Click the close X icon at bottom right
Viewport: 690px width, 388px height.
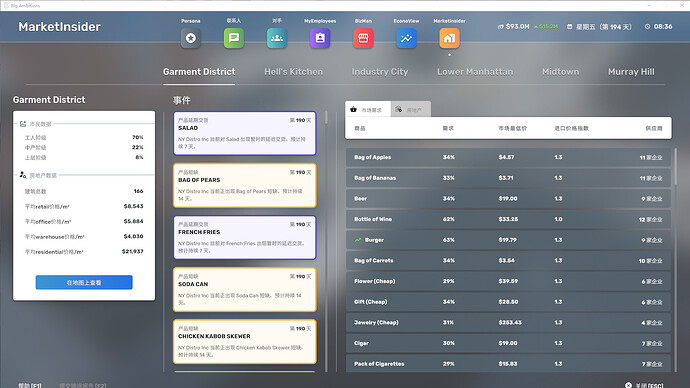pos(628,385)
